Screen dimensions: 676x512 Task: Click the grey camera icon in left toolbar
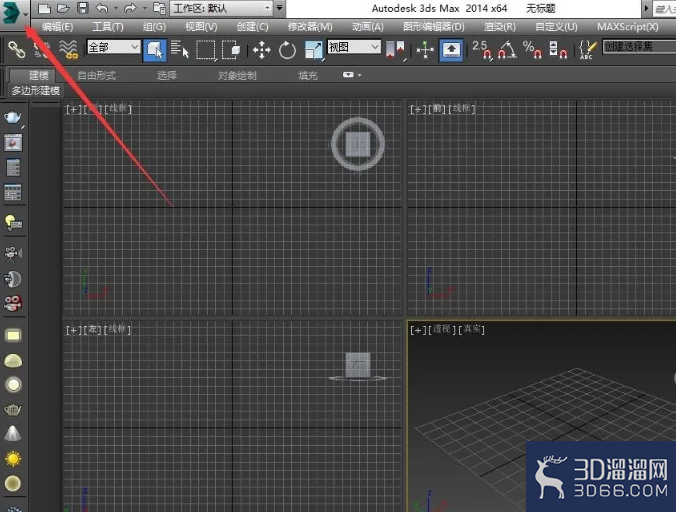(x=13, y=253)
